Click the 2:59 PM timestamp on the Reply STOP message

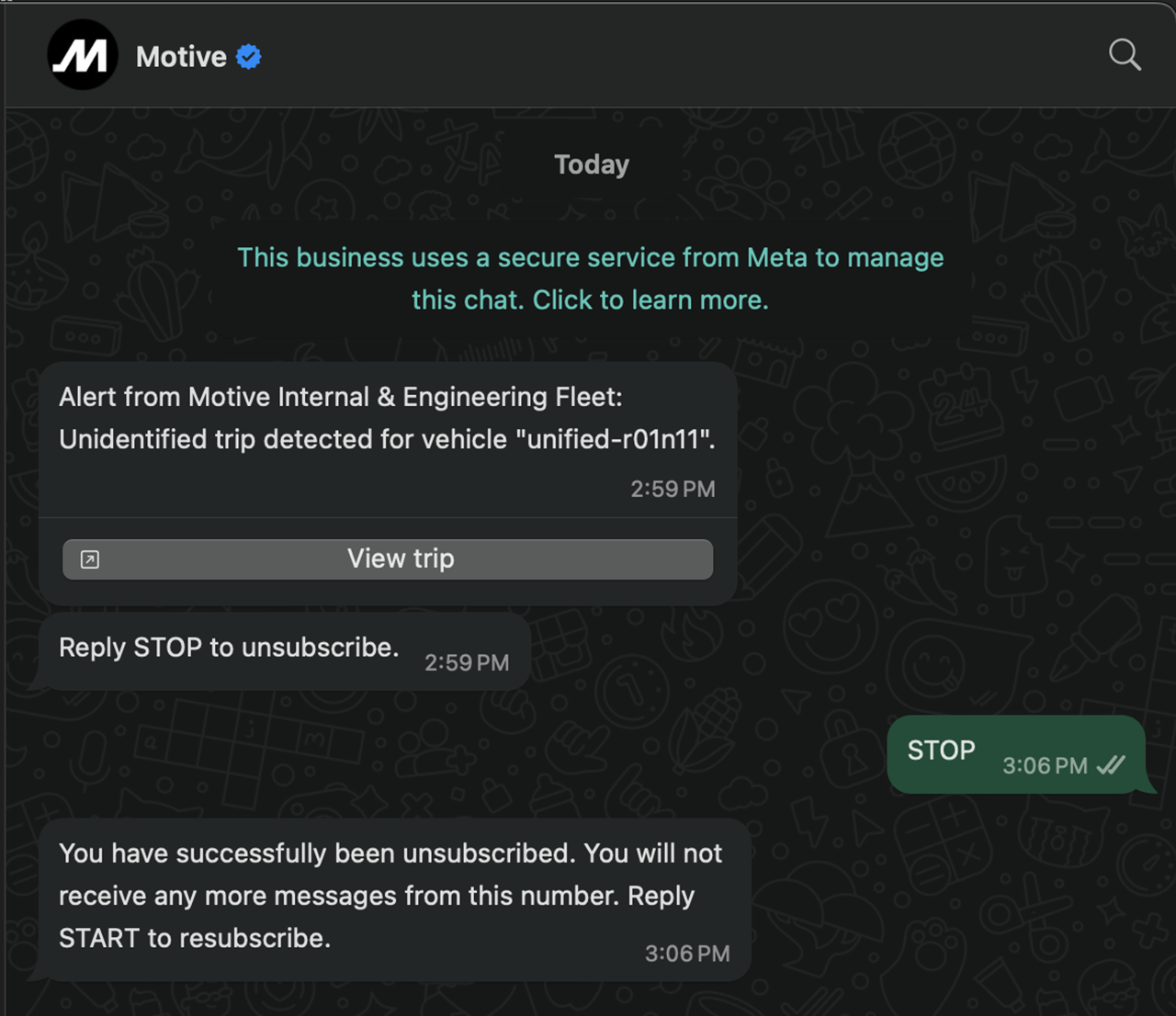click(467, 662)
